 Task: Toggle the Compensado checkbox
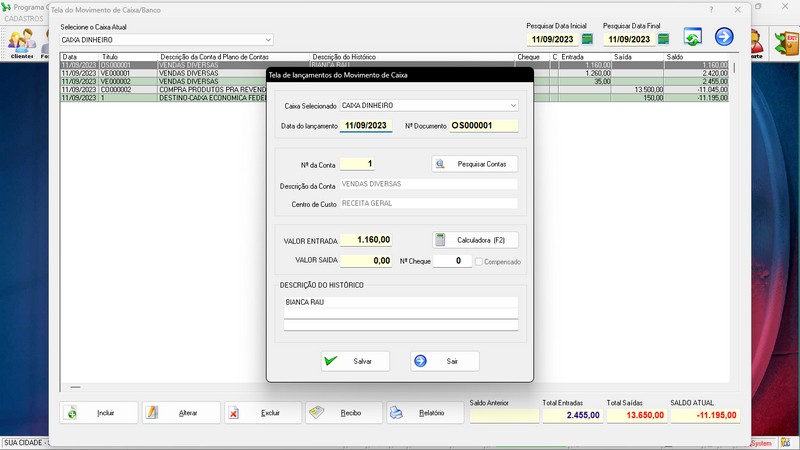pos(479,262)
